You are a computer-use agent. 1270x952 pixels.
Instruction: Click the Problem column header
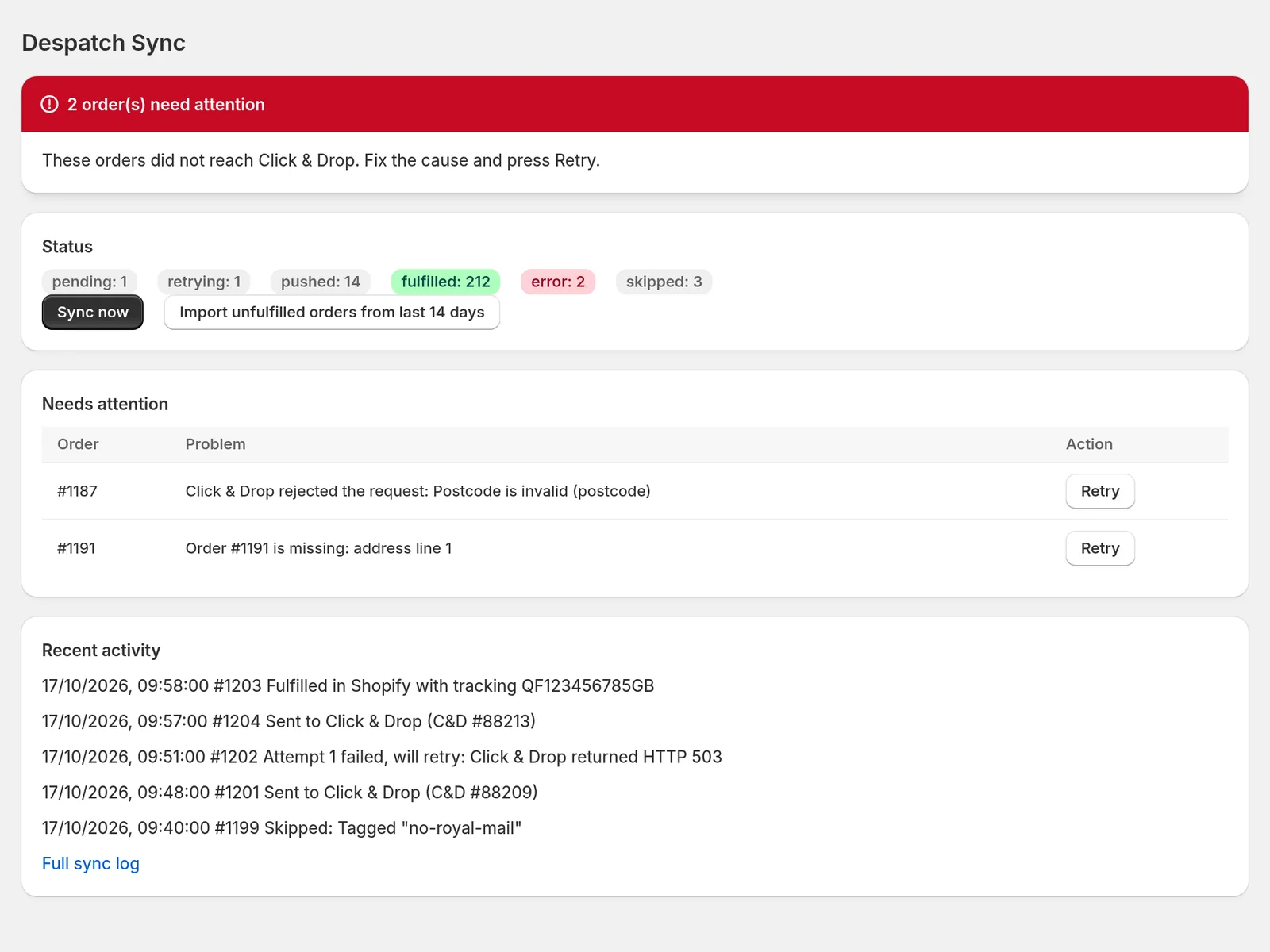(216, 444)
